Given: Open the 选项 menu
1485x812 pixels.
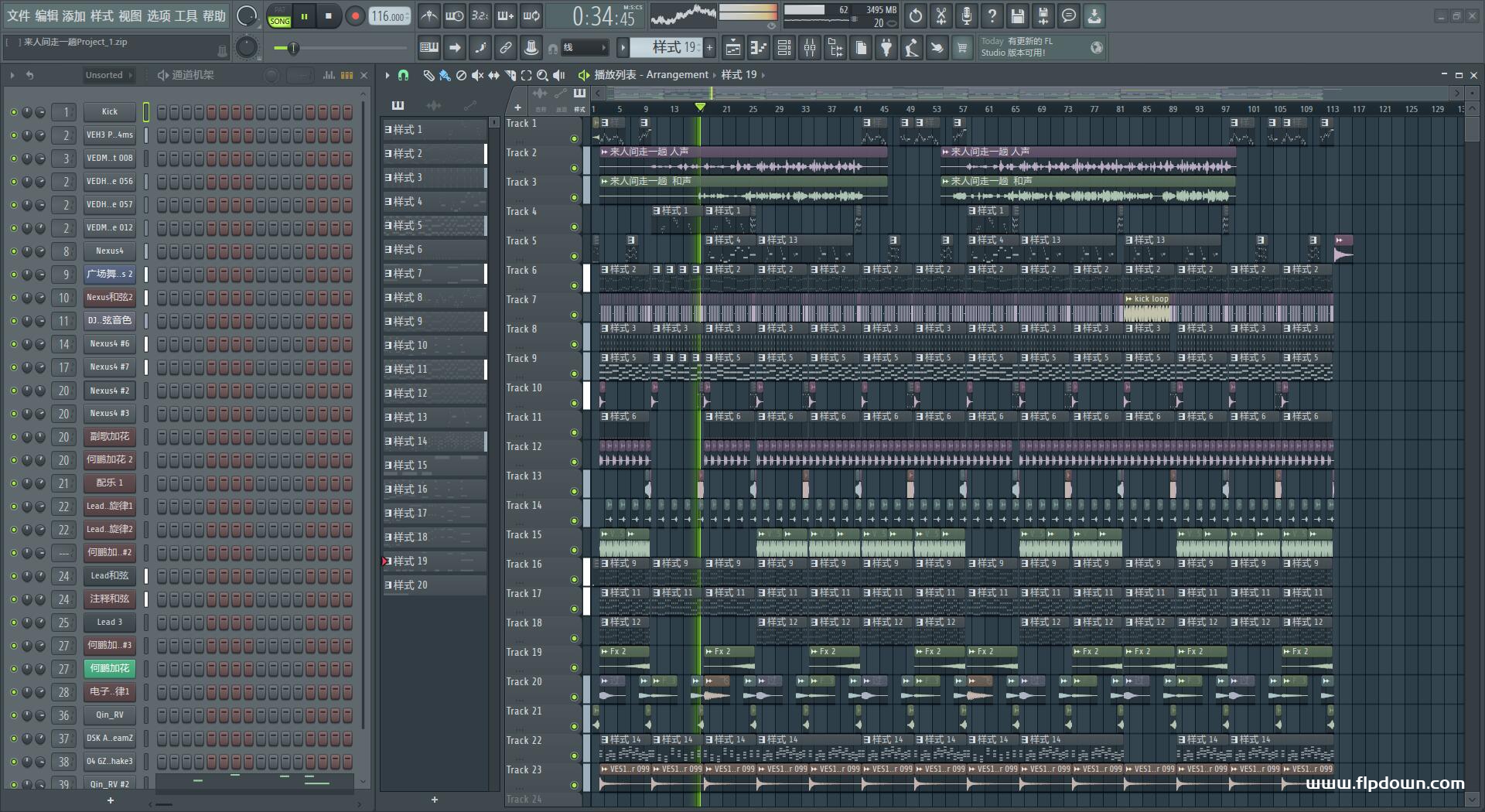Looking at the screenshot, I should (159, 15).
